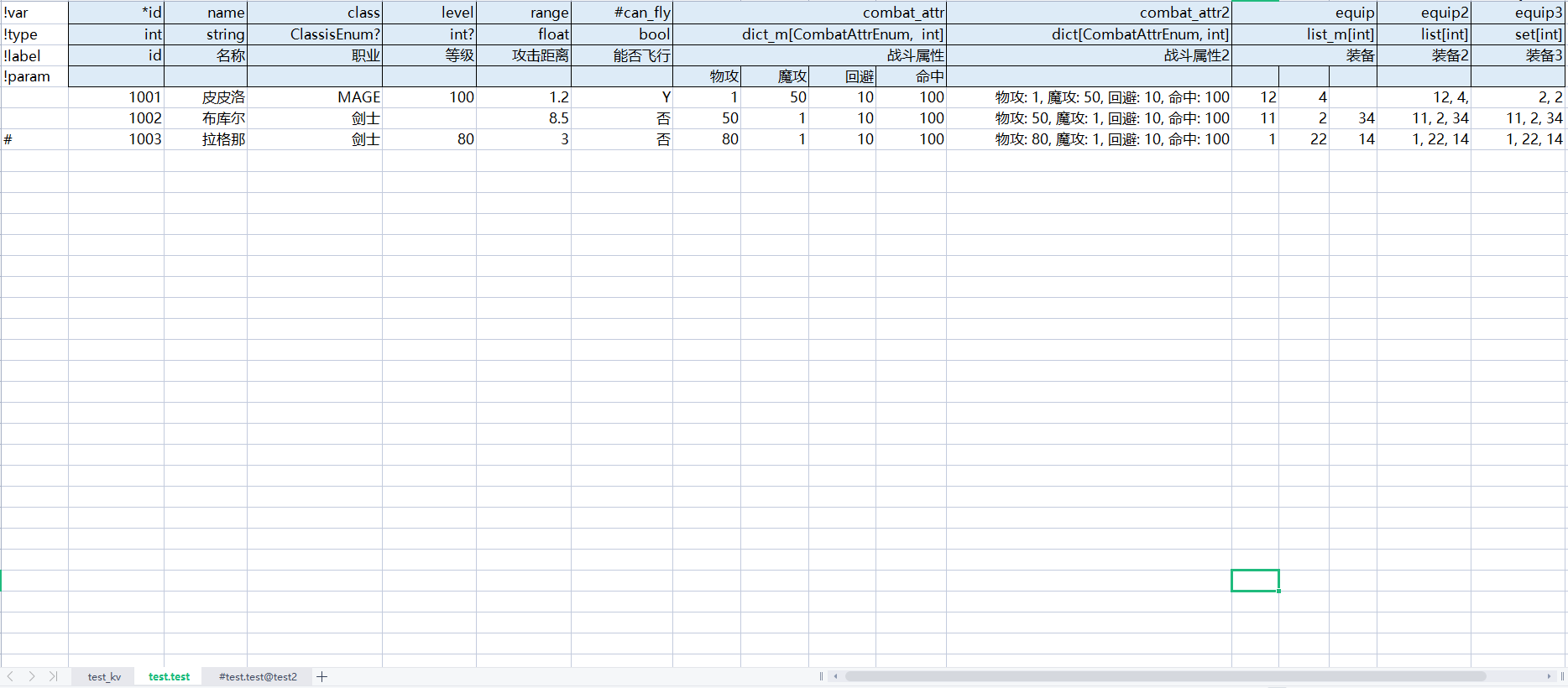Select the range value 8.5

(x=524, y=118)
